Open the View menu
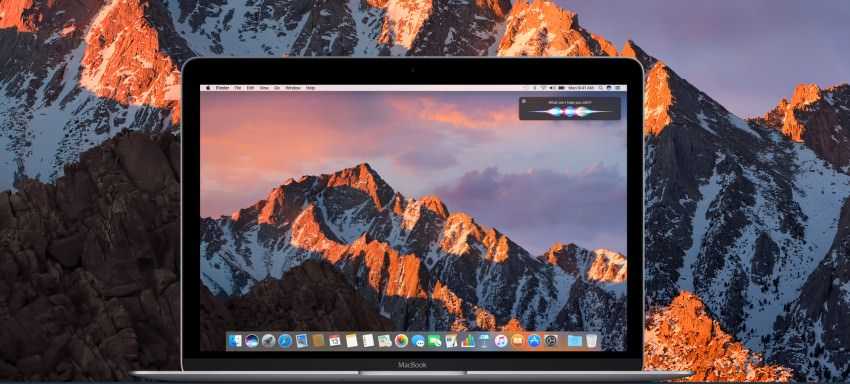This screenshot has width=850, height=384. 264,88
